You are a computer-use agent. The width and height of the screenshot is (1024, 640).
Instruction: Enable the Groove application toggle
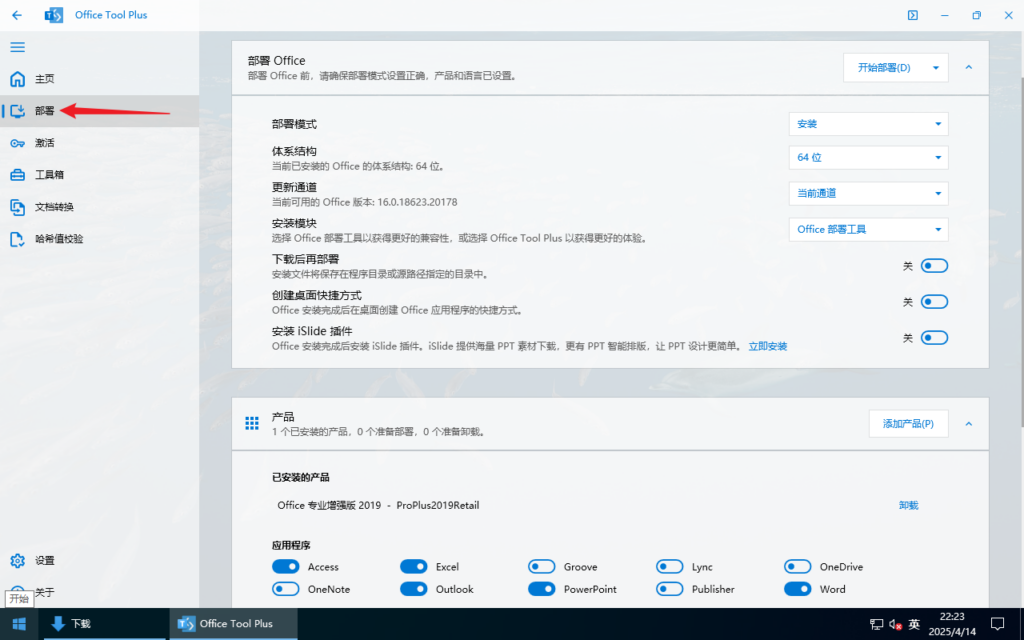click(x=541, y=567)
